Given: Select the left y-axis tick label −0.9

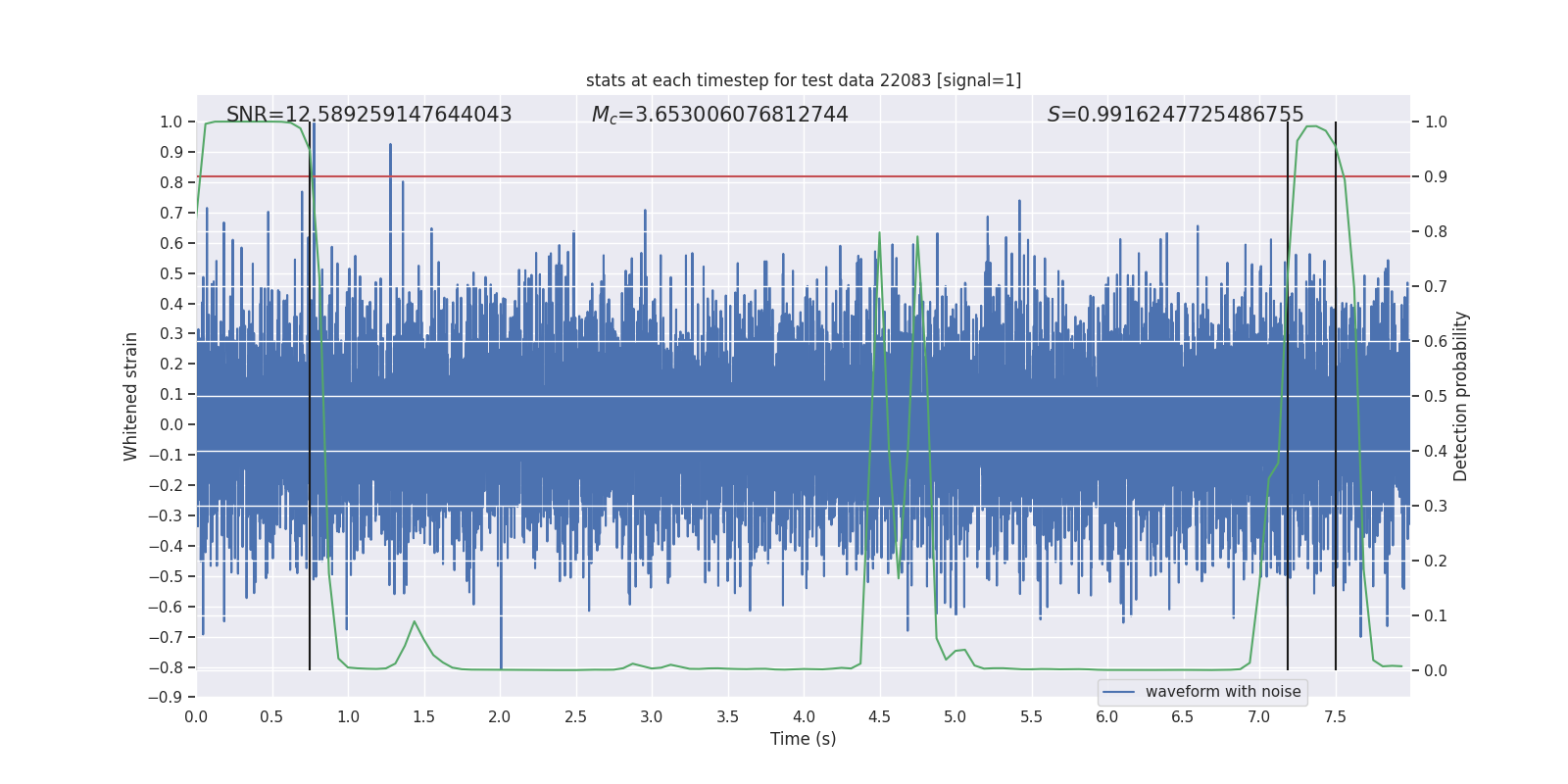Looking at the screenshot, I should [x=171, y=698].
